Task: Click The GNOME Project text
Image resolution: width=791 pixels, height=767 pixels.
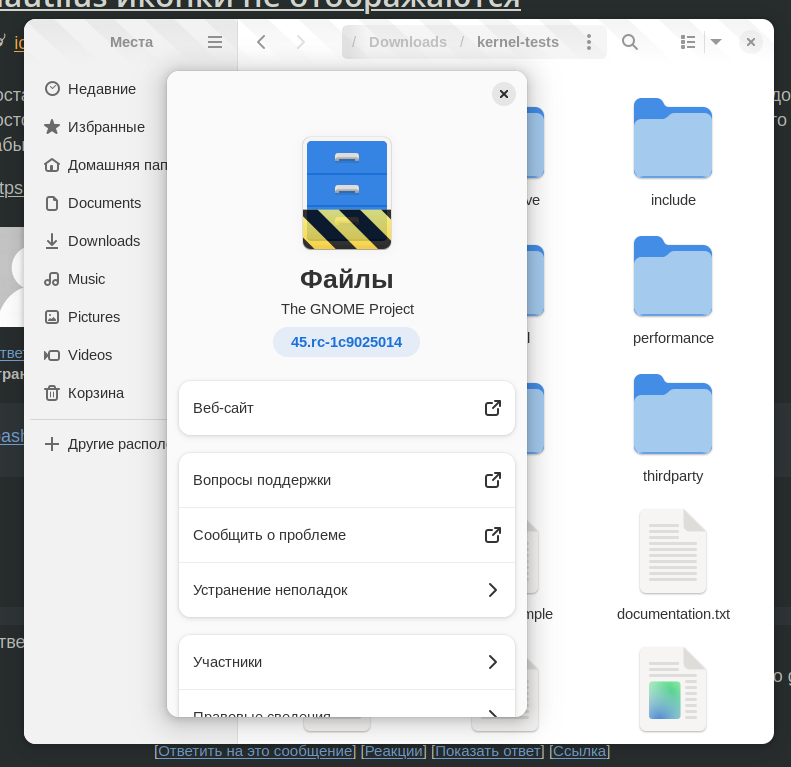Action: point(347,309)
